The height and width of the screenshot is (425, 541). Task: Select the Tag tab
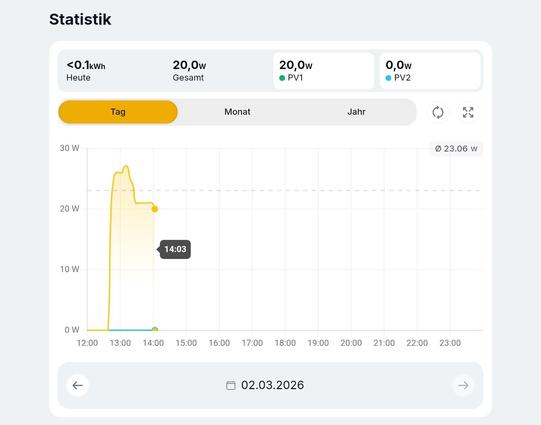tap(118, 112)
